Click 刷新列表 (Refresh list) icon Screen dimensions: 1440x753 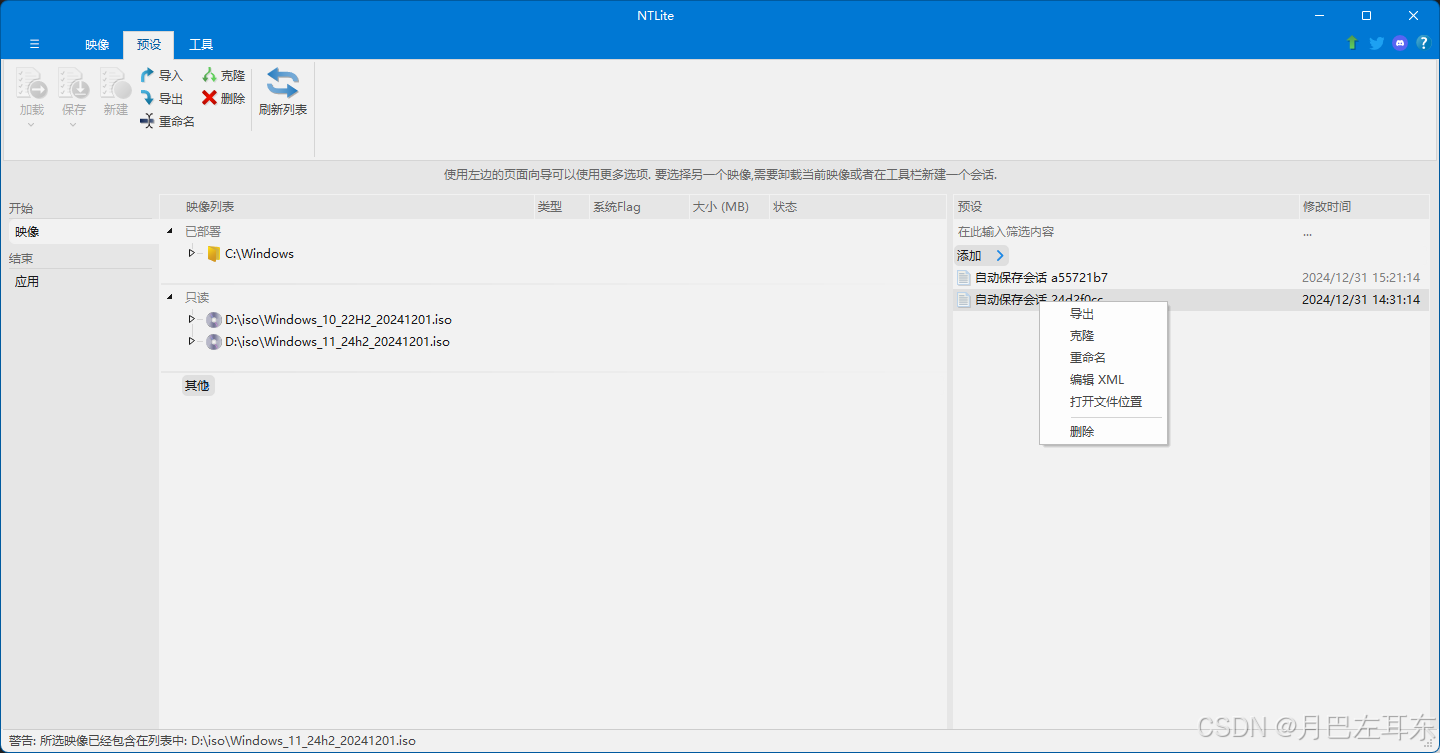coord(283,84)
